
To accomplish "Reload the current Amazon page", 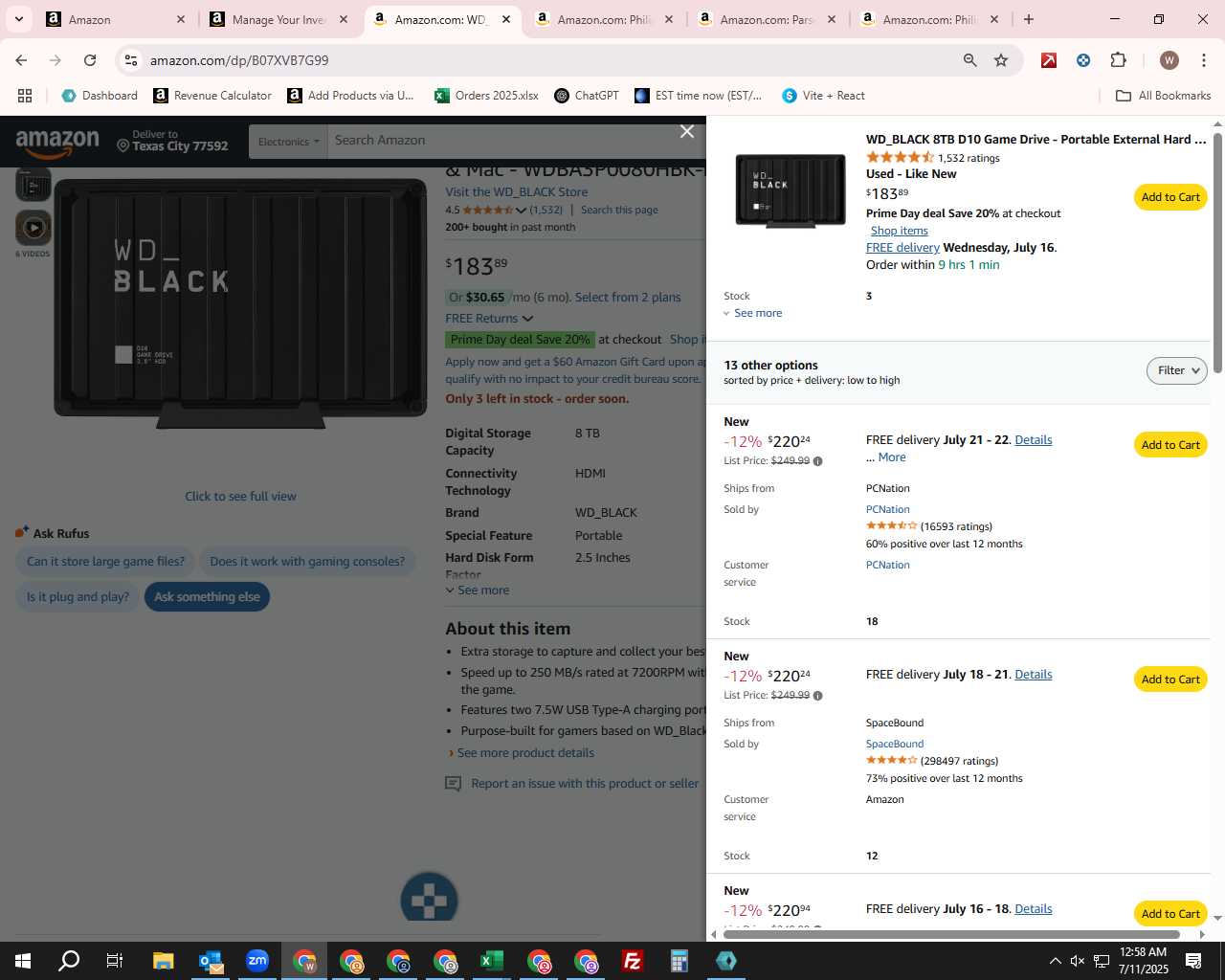I will point(90,60).
